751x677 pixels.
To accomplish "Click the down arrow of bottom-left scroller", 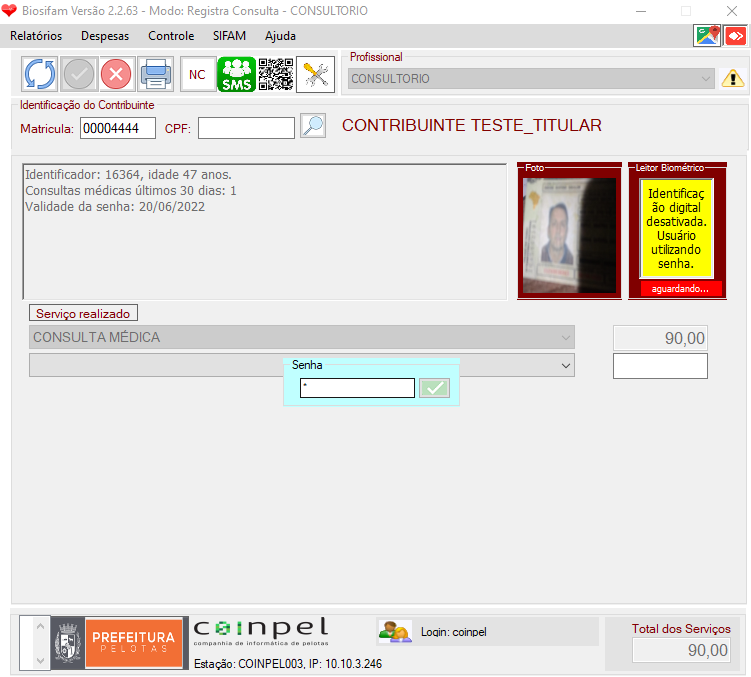I will point(41,661).
